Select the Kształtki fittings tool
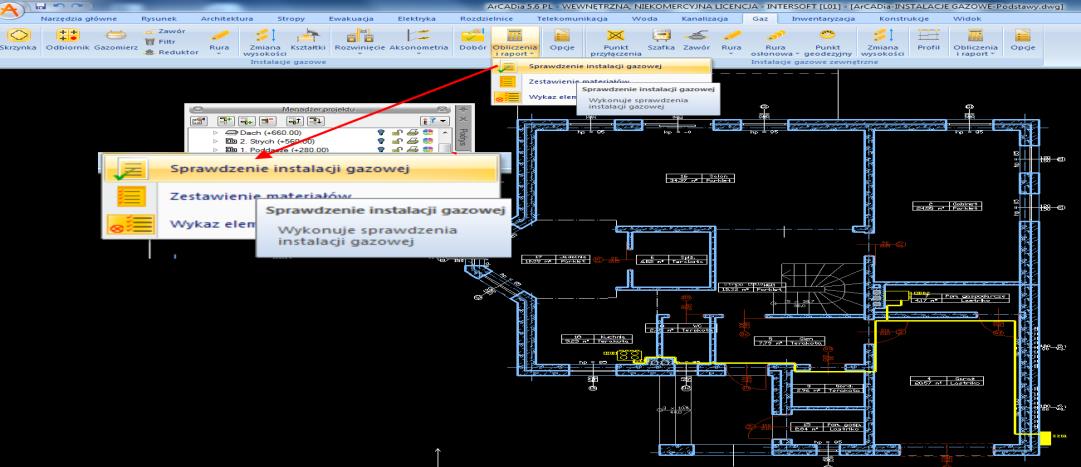The height and width of the screenshot is (467, 1081). 307,39
